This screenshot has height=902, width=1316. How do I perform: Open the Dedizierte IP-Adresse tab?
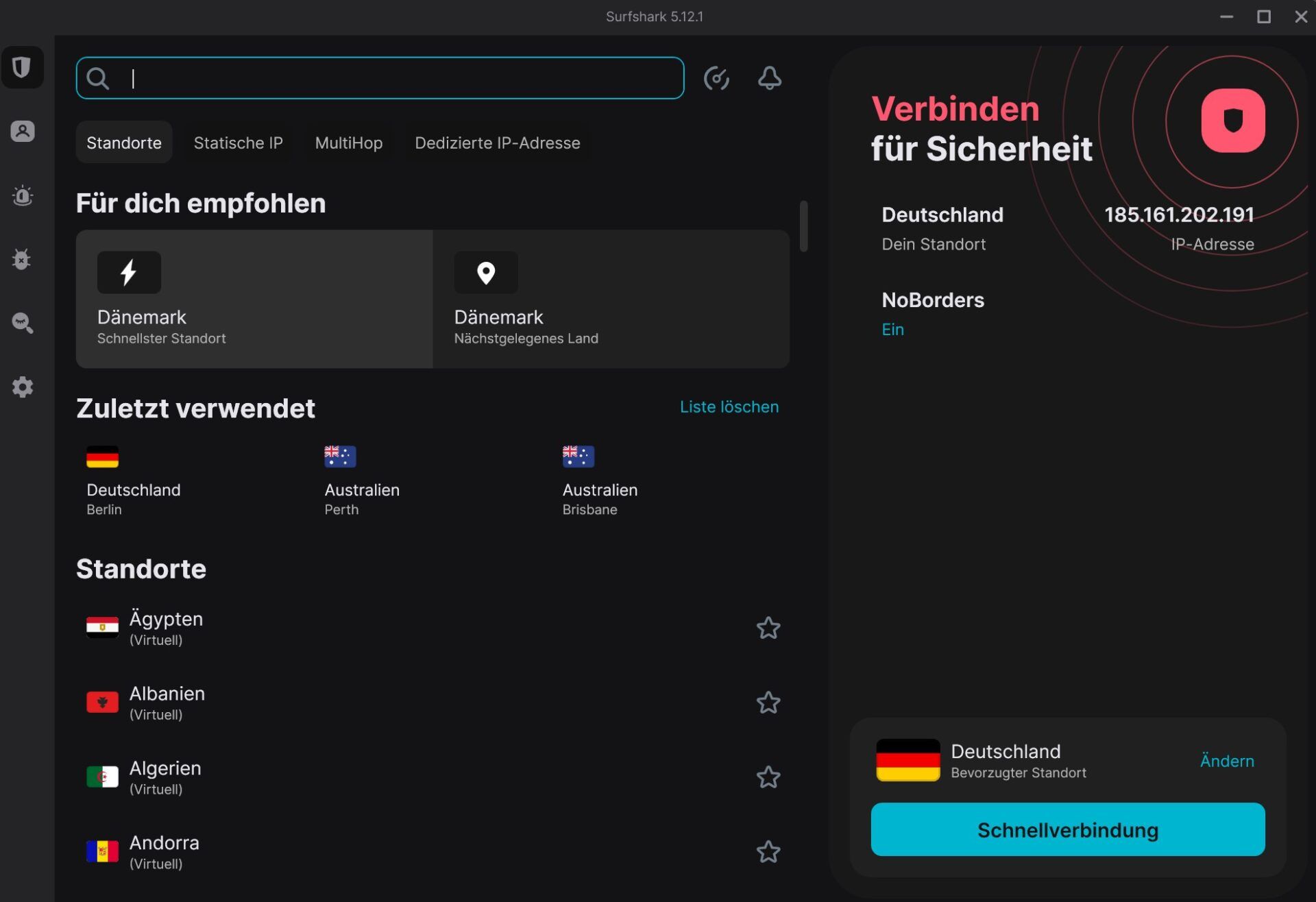(497, 143)
